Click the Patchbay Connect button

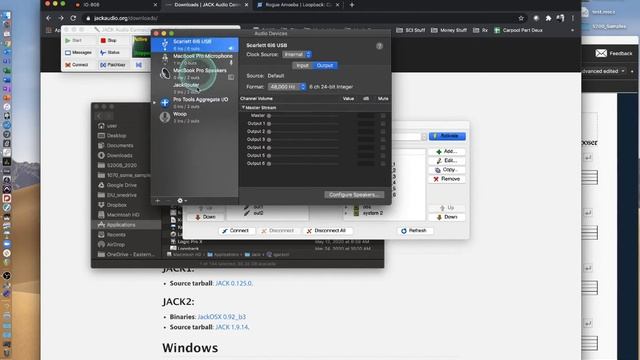click(x=236, y=231)
